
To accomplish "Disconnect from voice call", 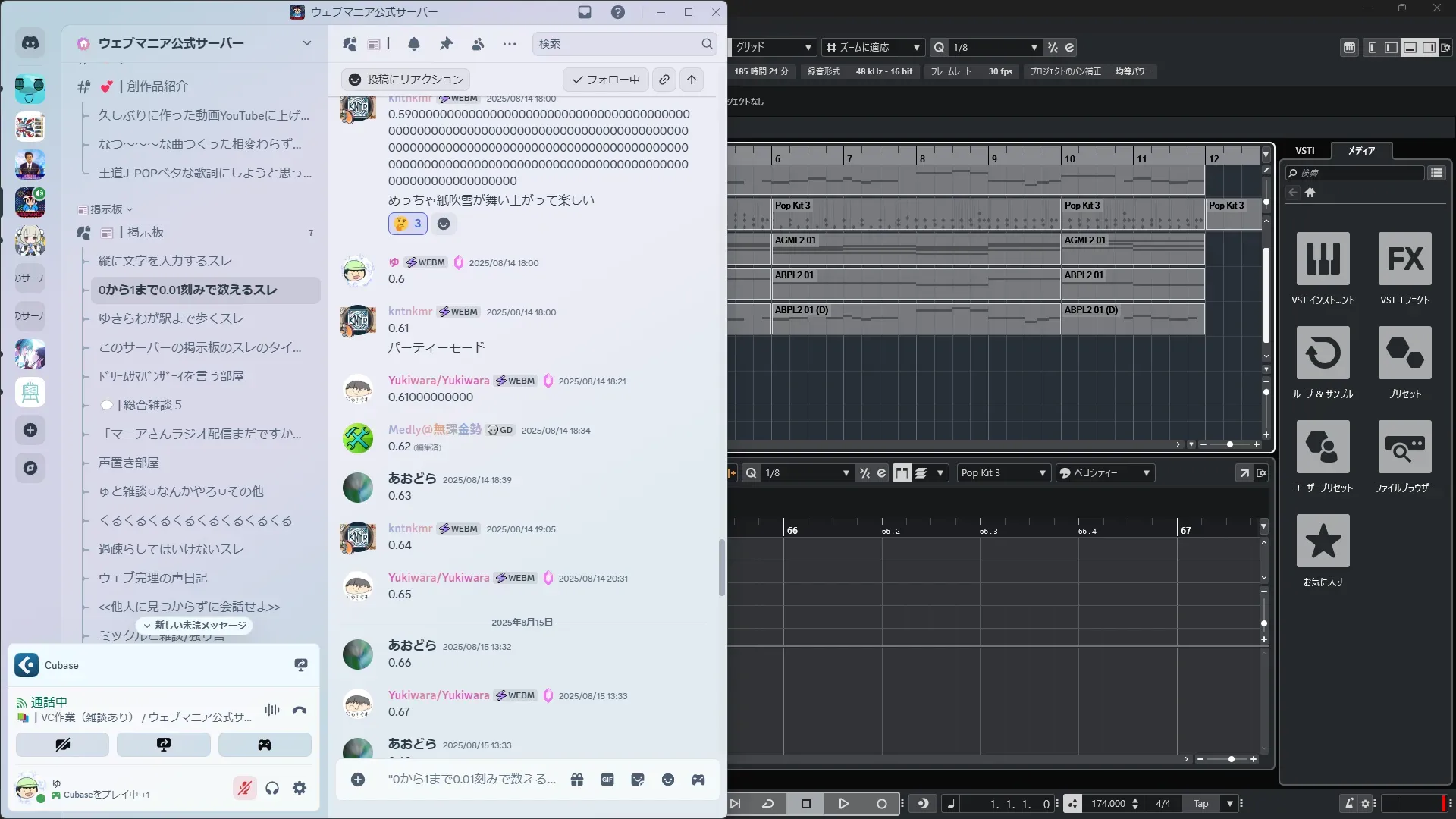I will [300, 711].
